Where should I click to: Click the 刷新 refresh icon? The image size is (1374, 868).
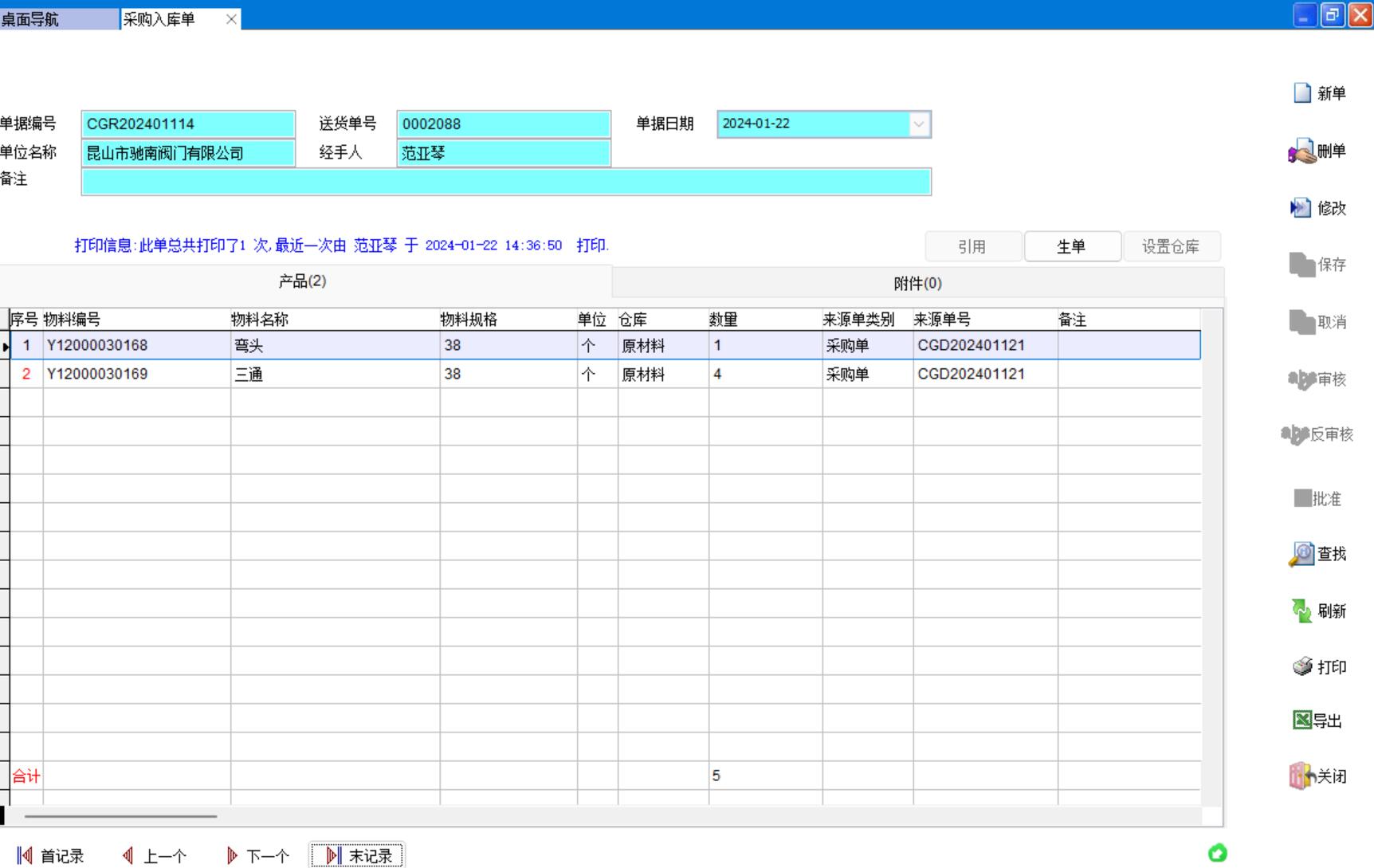1301,611
